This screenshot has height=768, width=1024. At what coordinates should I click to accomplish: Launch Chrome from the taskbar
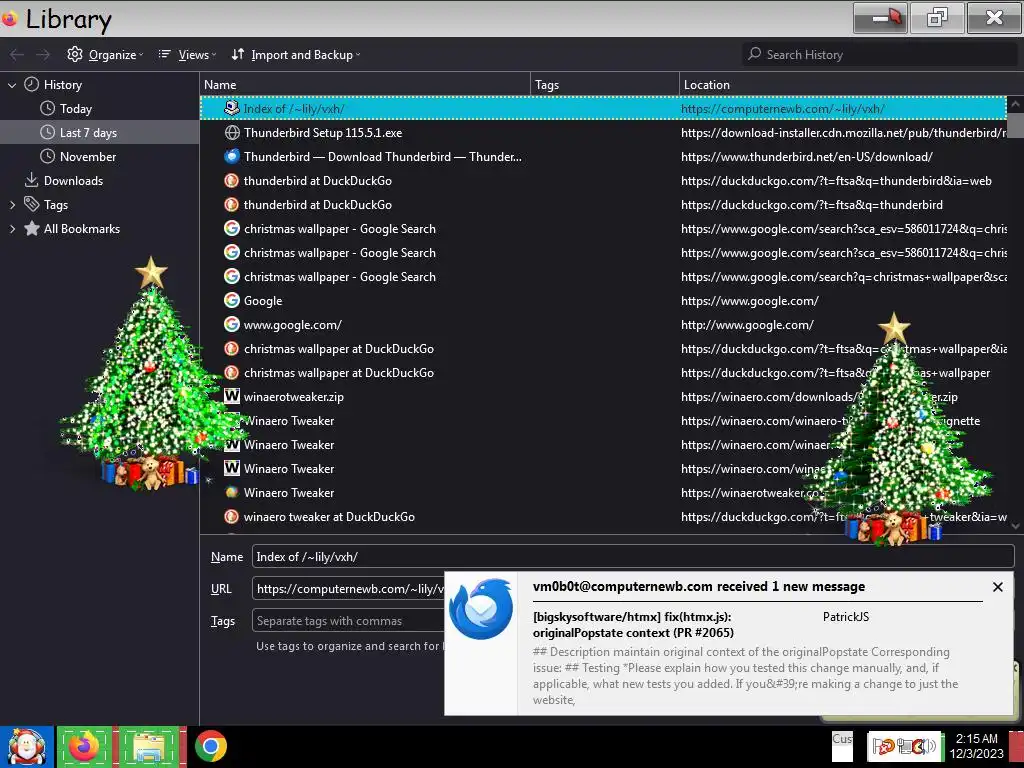(210, 746)
